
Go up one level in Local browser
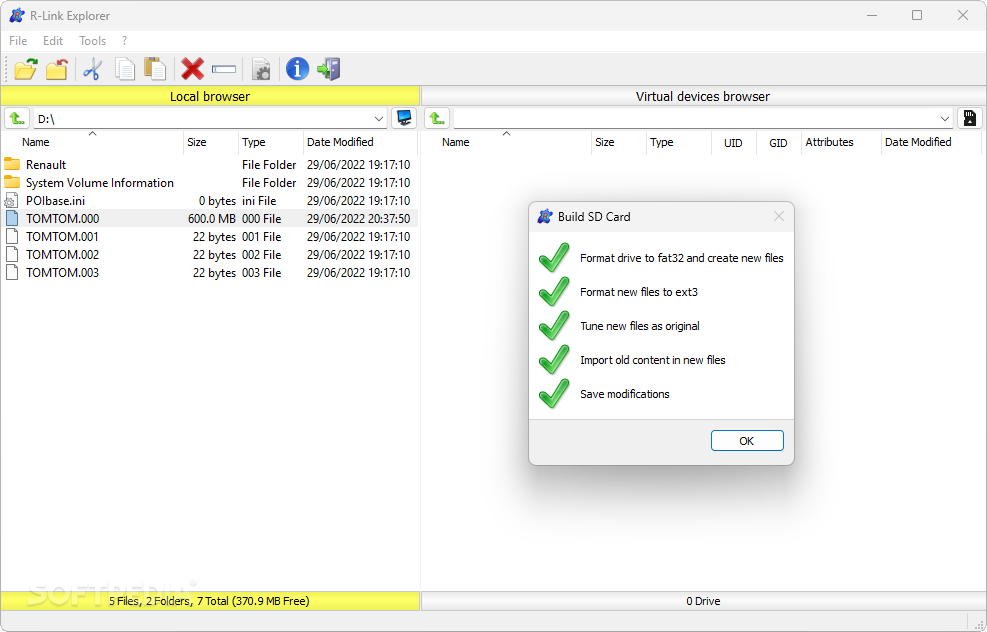tap(17, 118)
